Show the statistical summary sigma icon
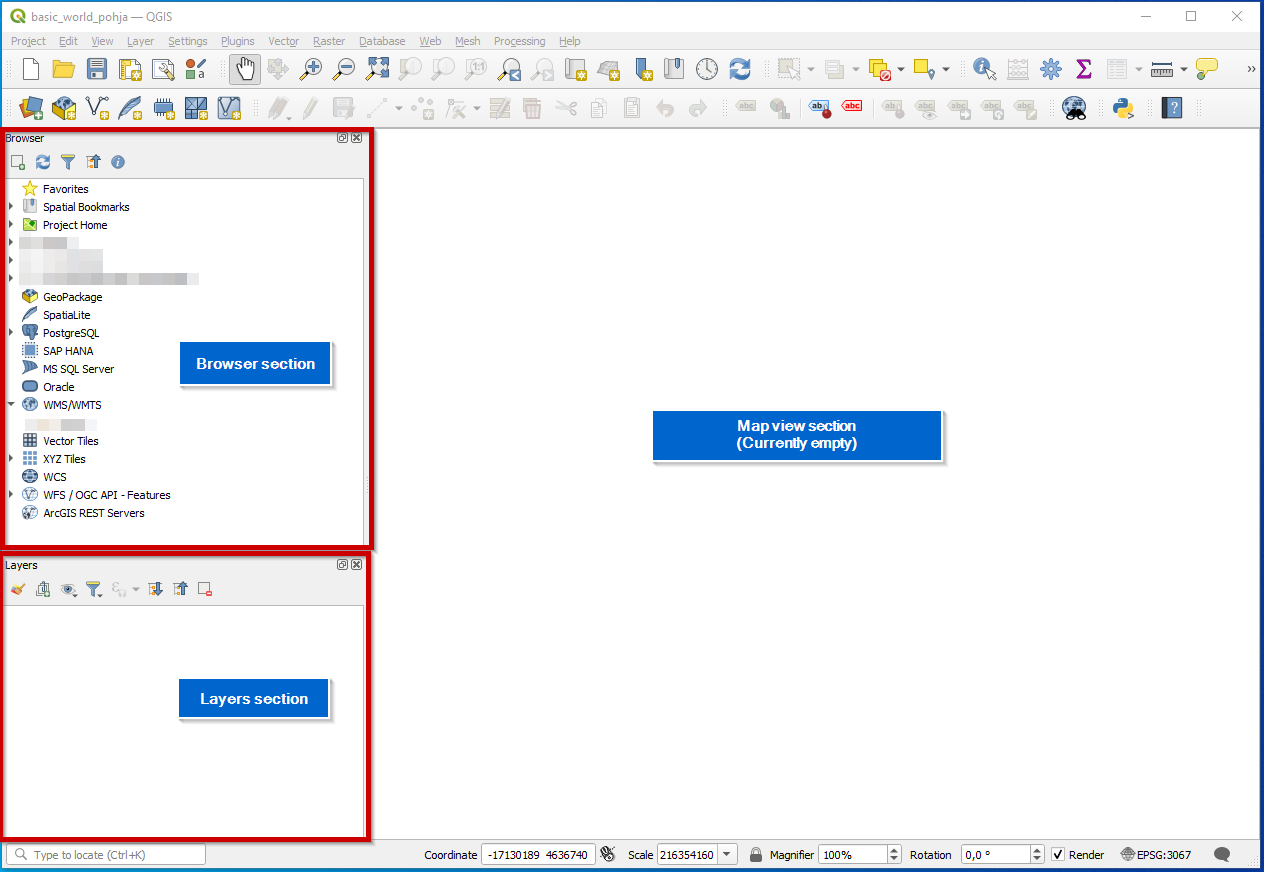The height and width of the screenshot is (872, 1264). [x=1083, y=69]
